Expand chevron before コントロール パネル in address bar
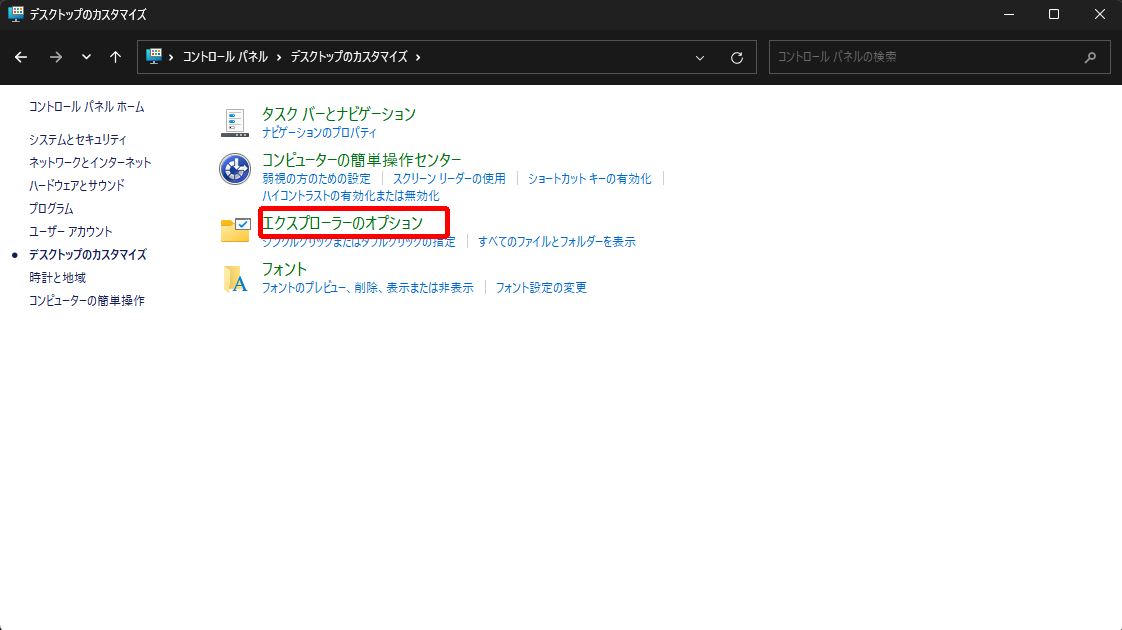 (x=171, y=57)
